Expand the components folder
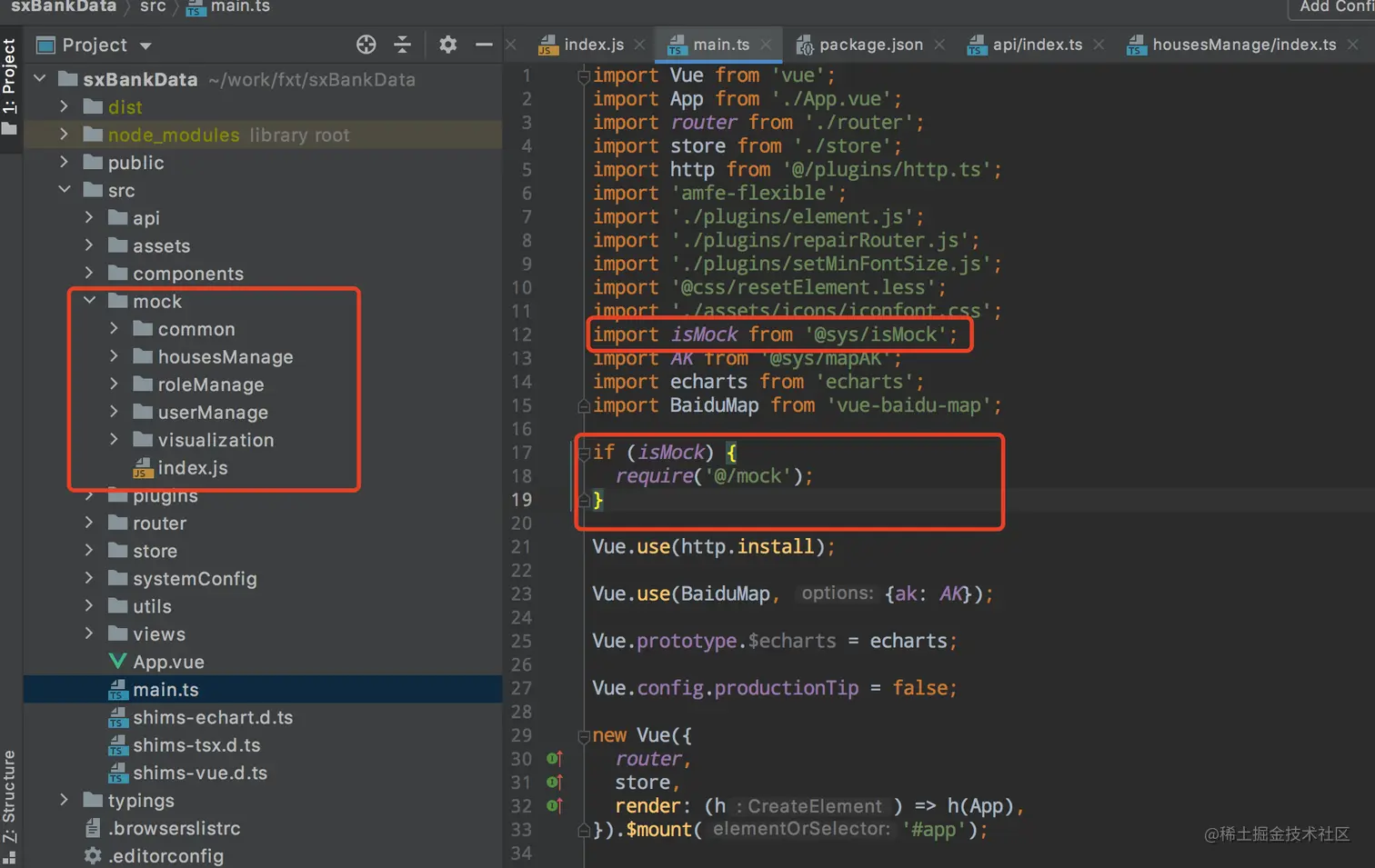Image resolution: width=1375 pixels, height=868 pixels. point(88,273)
